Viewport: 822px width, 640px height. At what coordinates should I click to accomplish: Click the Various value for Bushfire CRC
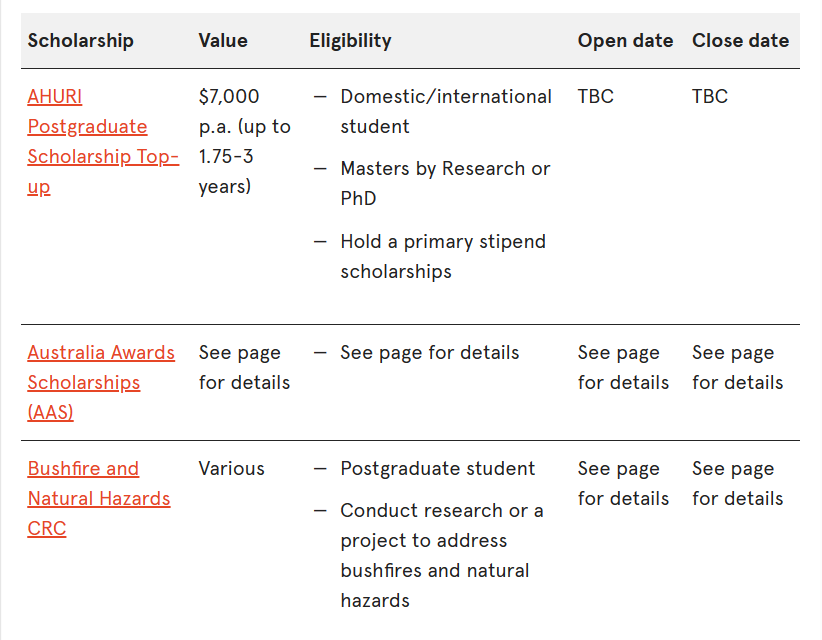(x=231, y=469)
